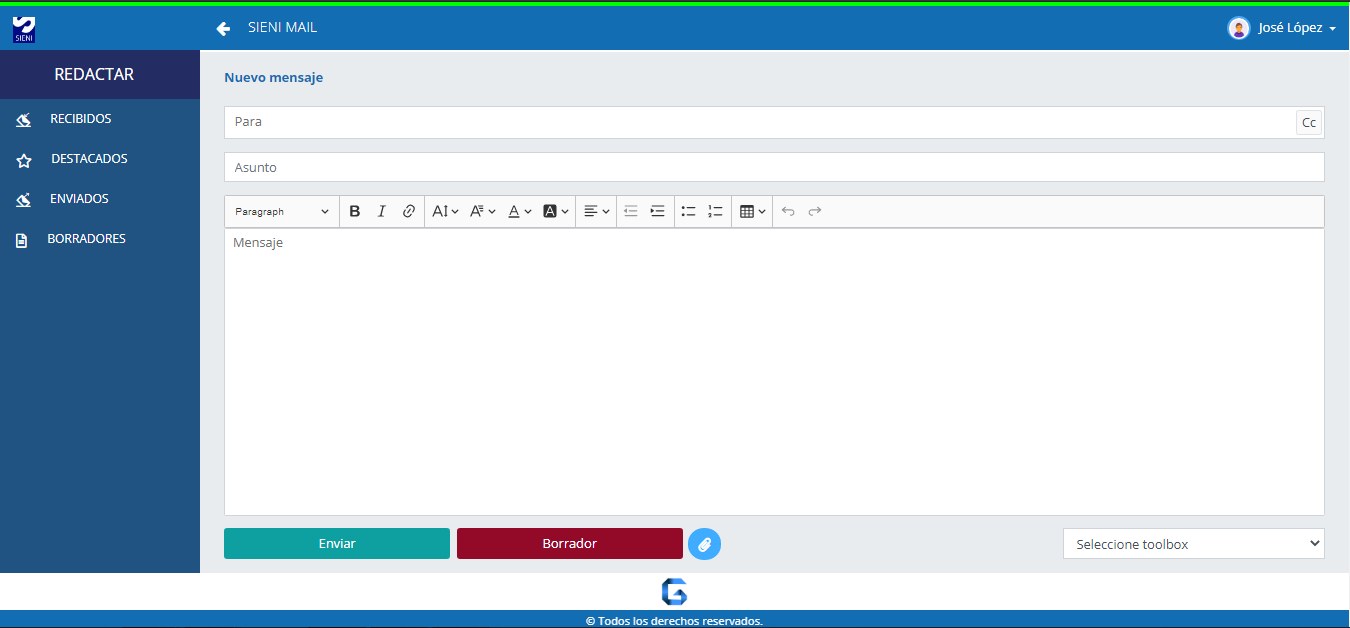1350x628 pixels.
Task: Click the SIENI logo in the header
Action: pos(24,29)
